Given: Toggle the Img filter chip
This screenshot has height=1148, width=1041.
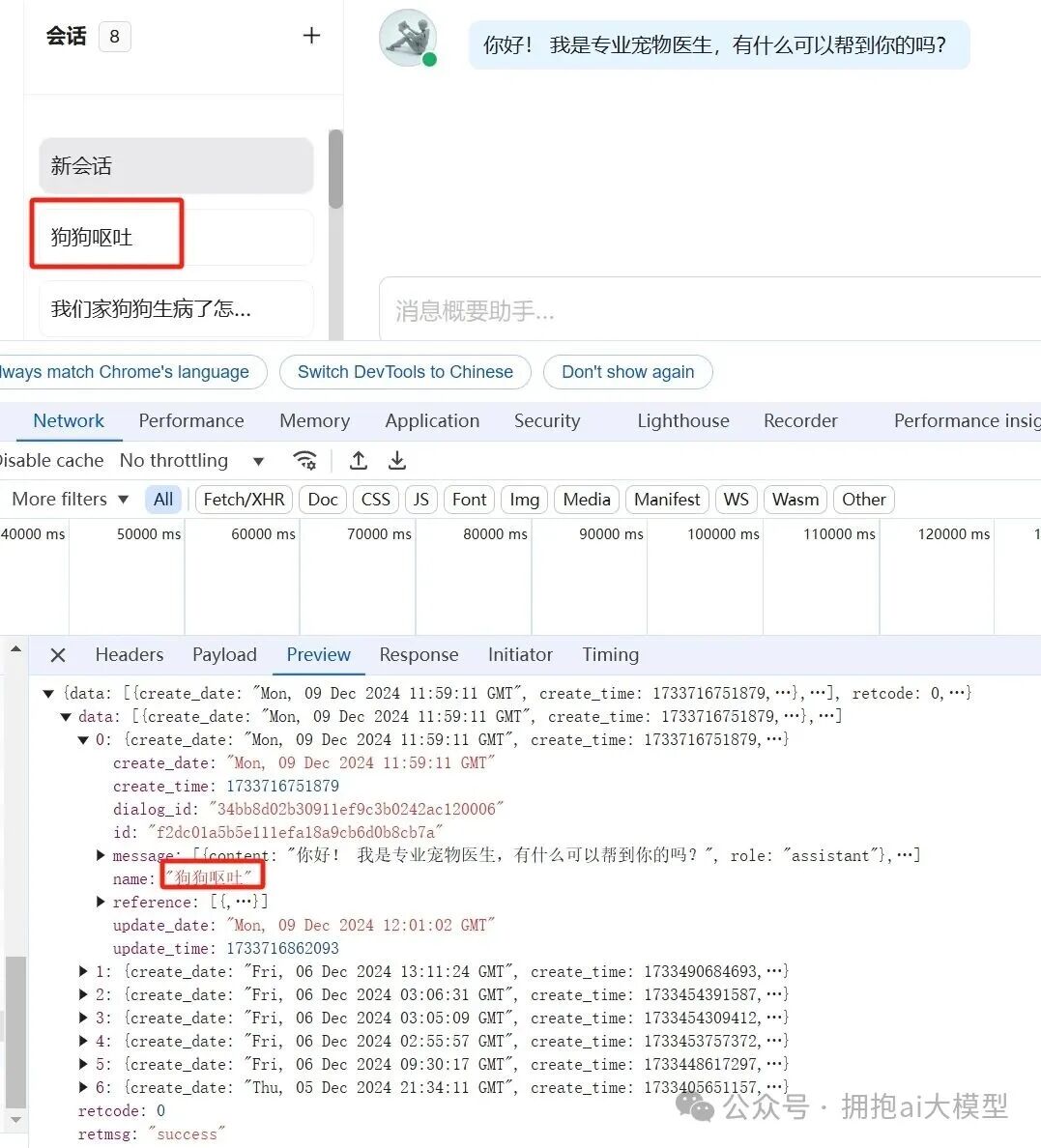Looking at the screenshot, I should pyautogui.click(x=523, y=500).
